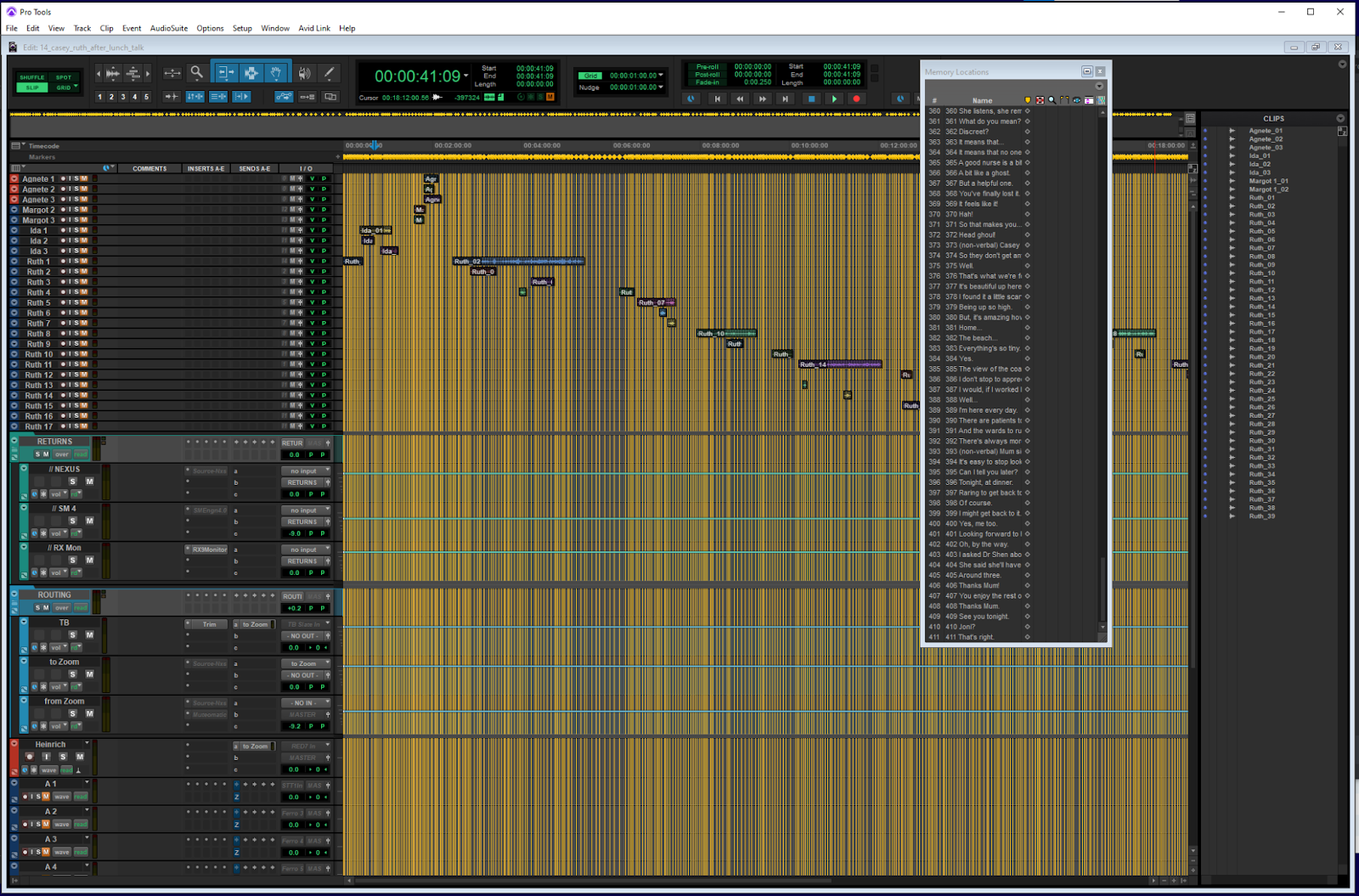Image resolution: width=1359 pixels, height=896 pixels.
Task: Record-enable the Heinrich track
Action: pyautogui.click(x=30, y=757)
